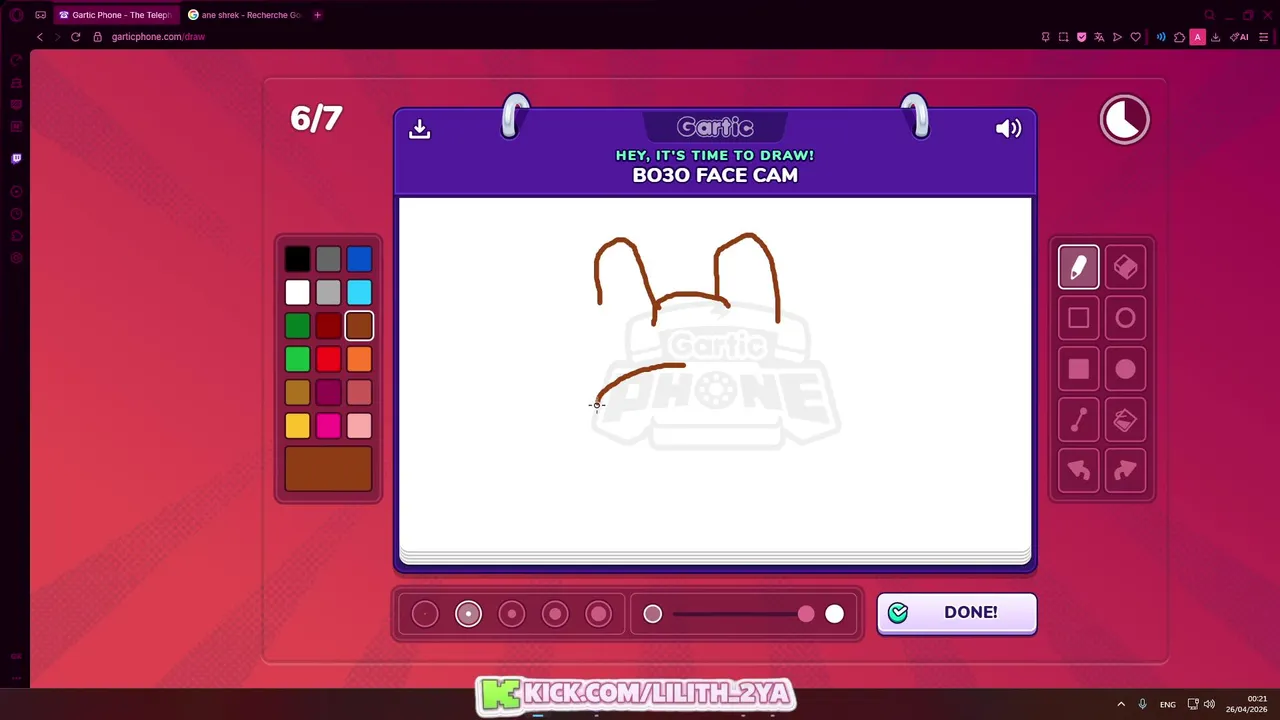Click the site security lock icon

tap(98, 37)
